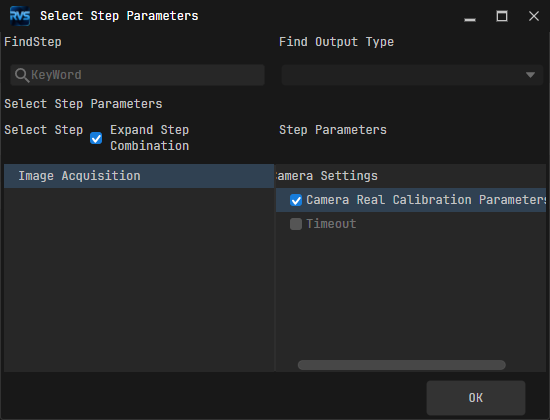Screen dimensions: 550x420
Task: Click the Find Output Type combo box
Action: click(412, 75)
